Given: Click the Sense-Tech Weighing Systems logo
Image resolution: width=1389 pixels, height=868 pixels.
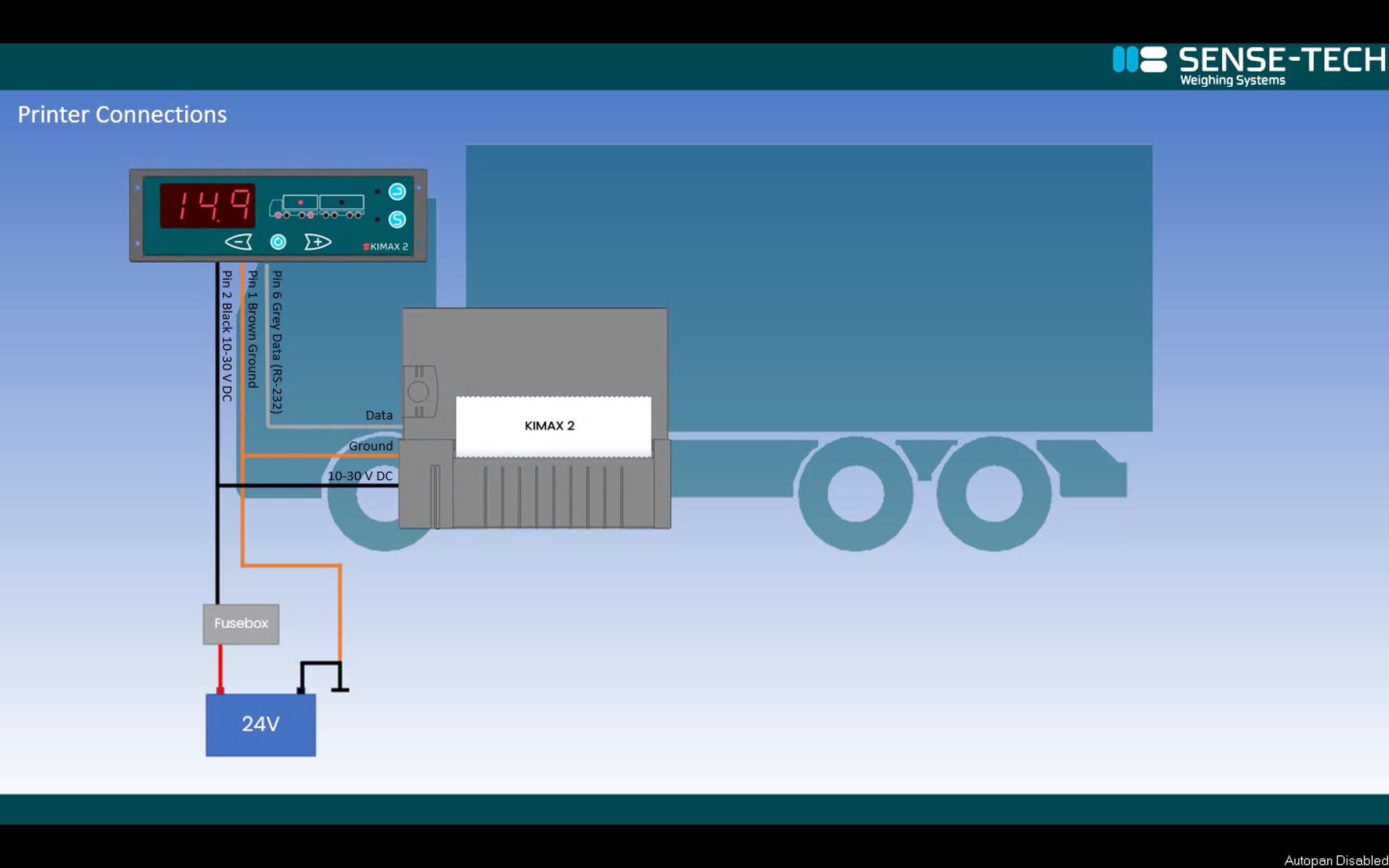Looking at the screenshot, I should [x=1249, y=66].
